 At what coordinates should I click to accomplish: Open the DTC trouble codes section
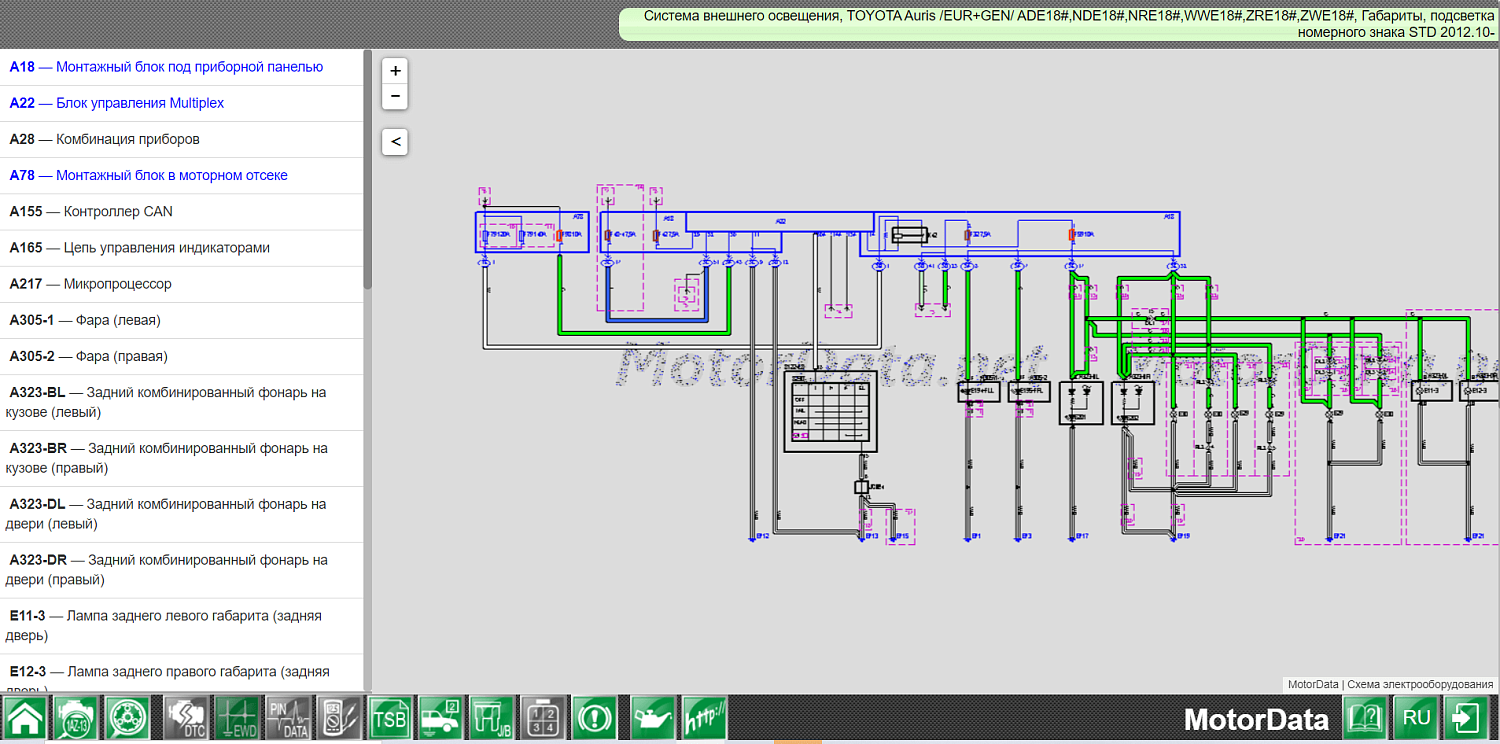[x=184, y=719]
